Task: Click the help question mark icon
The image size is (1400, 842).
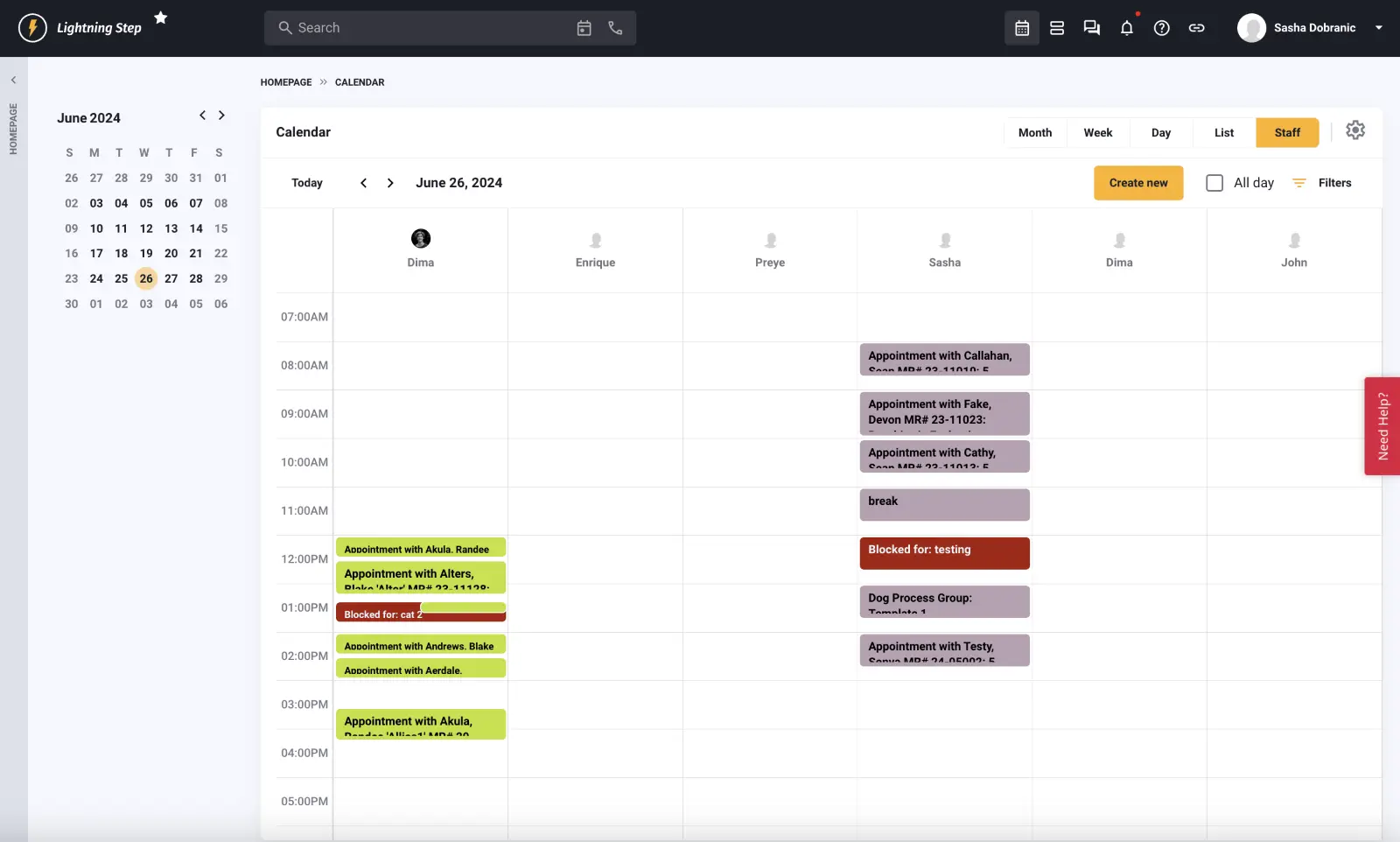Action: click(x=1162, y=27)
